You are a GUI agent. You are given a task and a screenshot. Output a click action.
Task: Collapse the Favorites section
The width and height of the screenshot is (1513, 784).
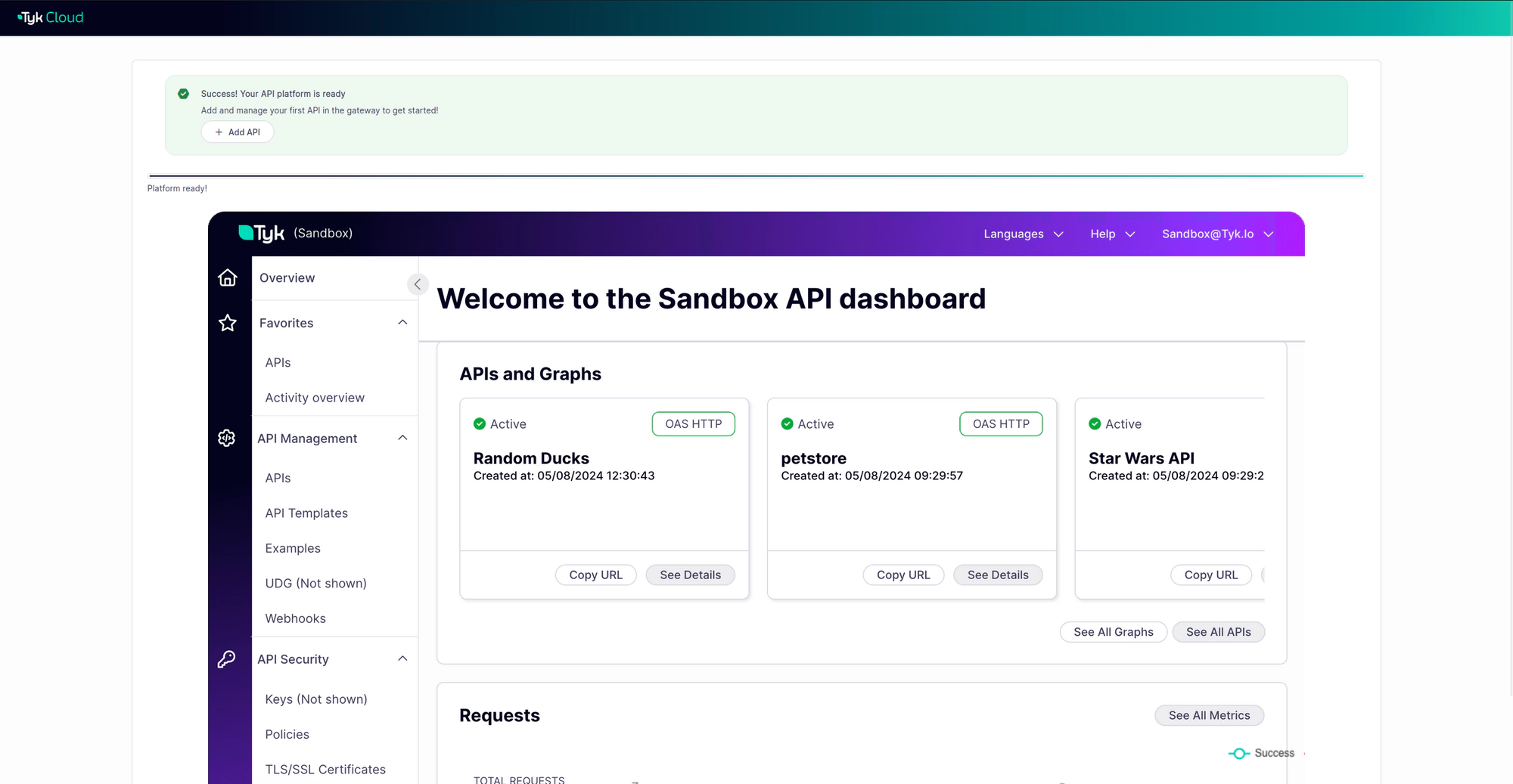402,323
